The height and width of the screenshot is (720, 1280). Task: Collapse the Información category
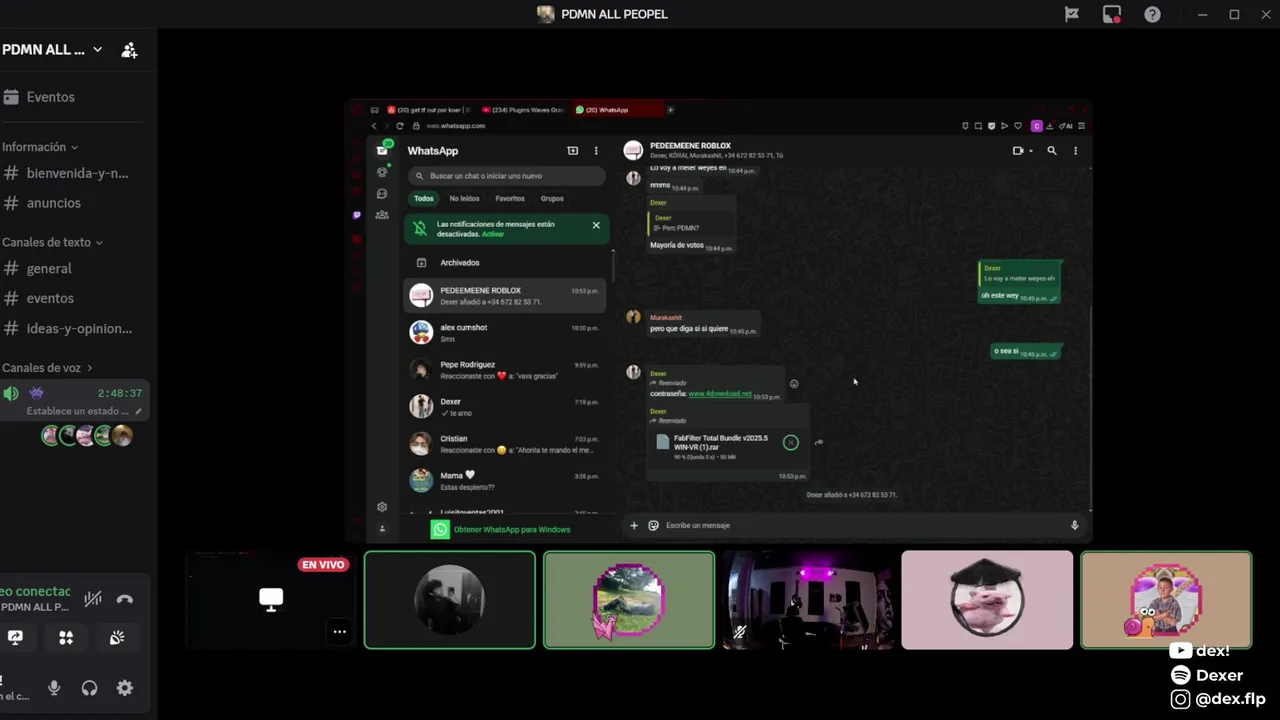(40, 147)
